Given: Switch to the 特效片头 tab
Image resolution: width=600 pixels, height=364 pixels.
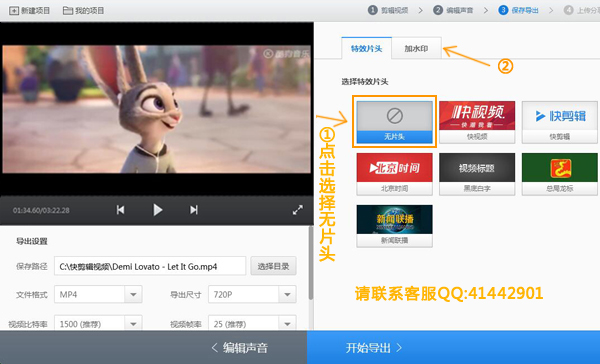Looking at the screenshot, I should pyautogui.click(x=367, y=48).
